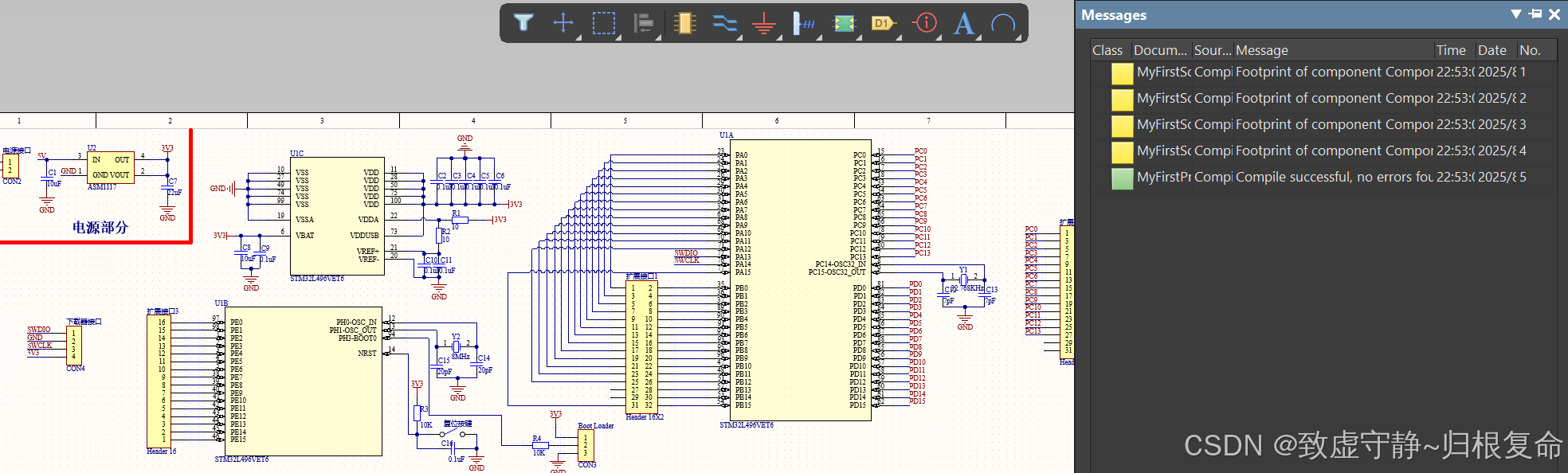Click yellow warning swatch of message 1
1568x473 pixels.
click(1122, 73)
